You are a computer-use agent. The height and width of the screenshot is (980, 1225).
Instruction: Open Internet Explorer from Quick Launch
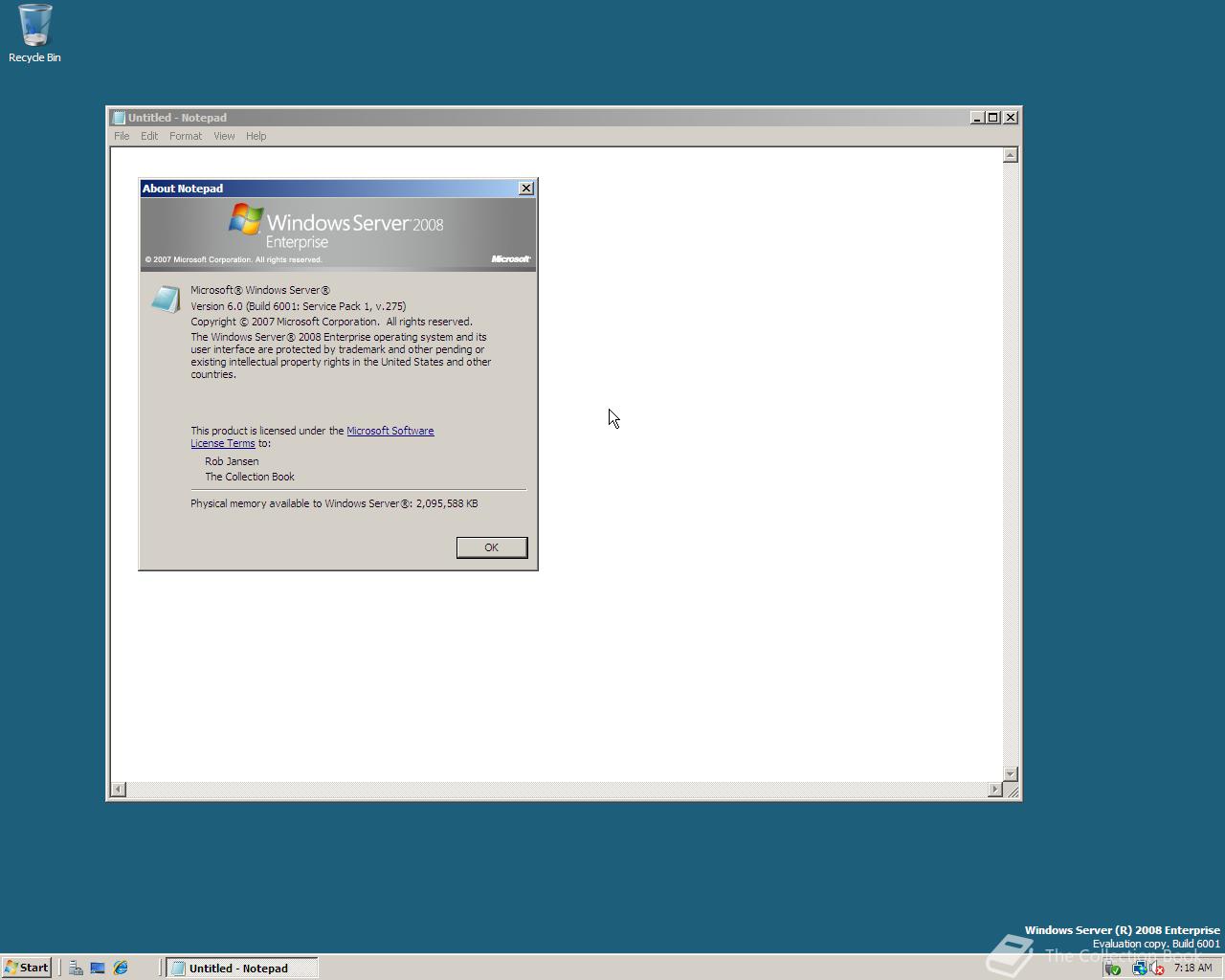click(121, 968)
